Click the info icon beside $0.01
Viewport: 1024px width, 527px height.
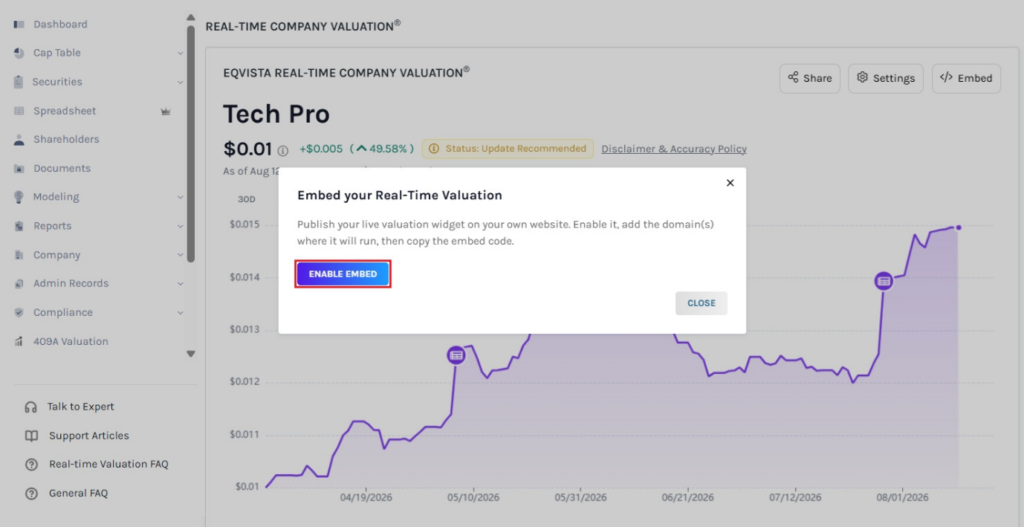283,151
